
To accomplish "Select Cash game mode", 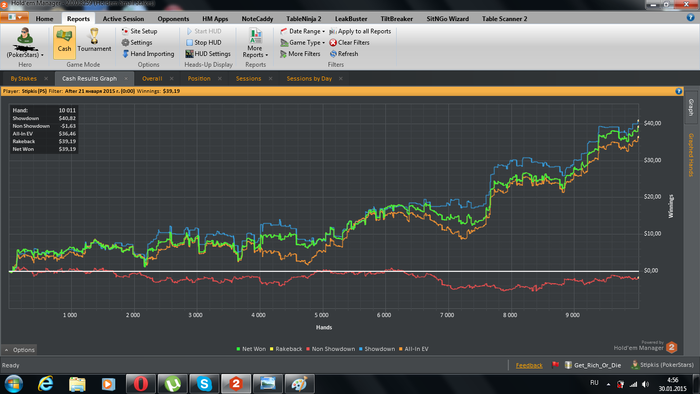I will coord(64,42).
